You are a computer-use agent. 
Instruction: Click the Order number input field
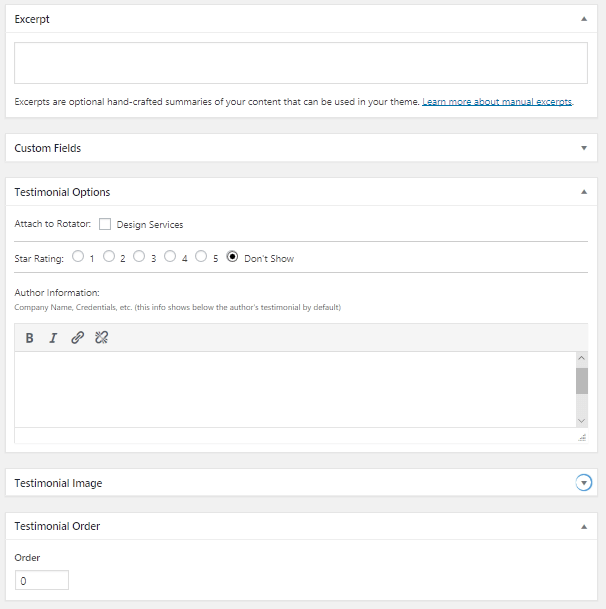pos(42,580)
